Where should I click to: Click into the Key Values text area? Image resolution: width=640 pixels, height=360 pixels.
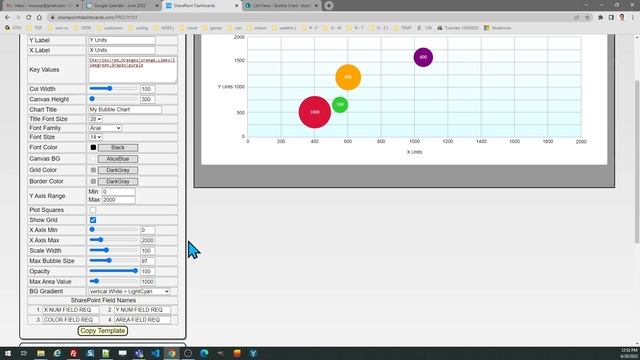(133, 69)
